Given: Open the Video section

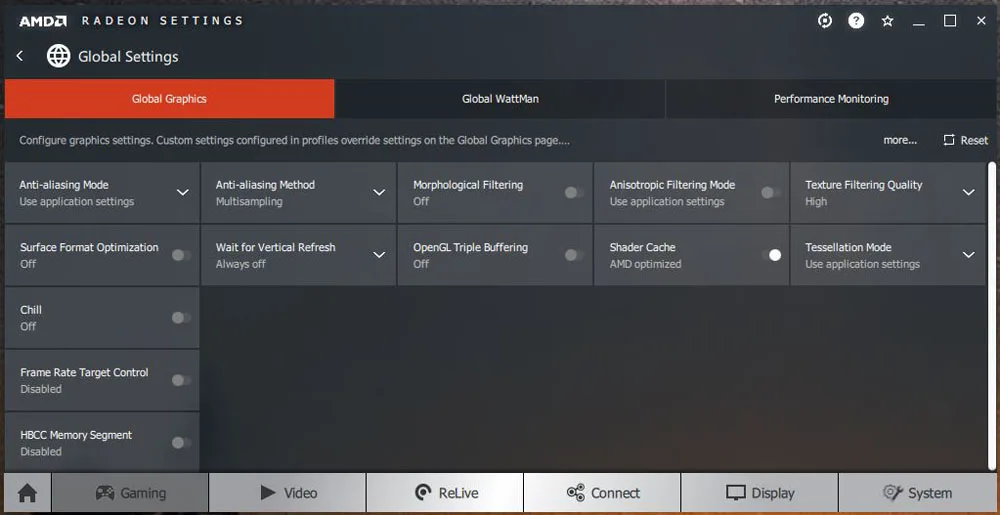Looking at the screenshot, I should click(x=288, y=493).
